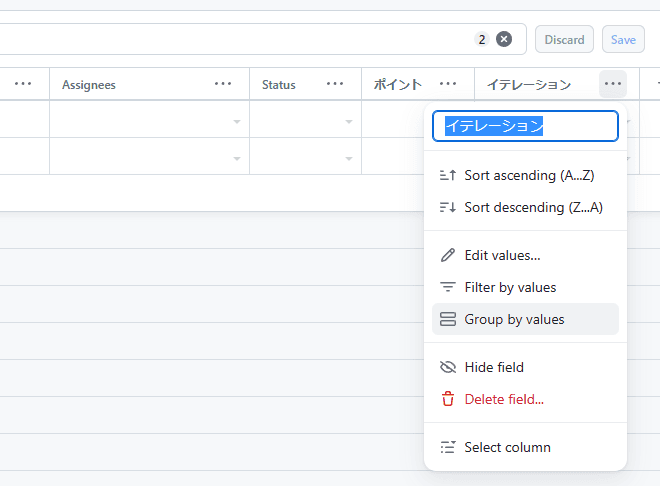Expand the first row Assignees dropdown
This screenshot has width=660, height=486.
[237, 122]
